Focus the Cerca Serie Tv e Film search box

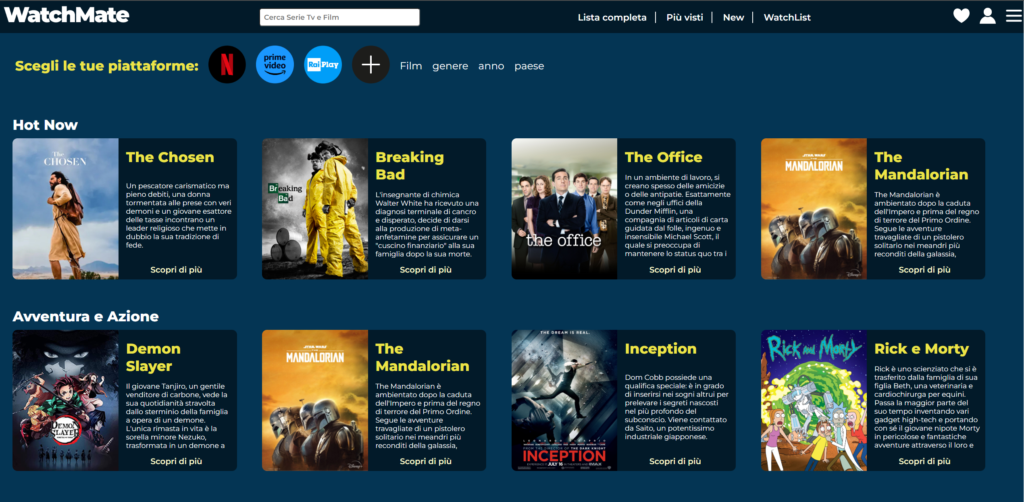click(x=340, y=18)
